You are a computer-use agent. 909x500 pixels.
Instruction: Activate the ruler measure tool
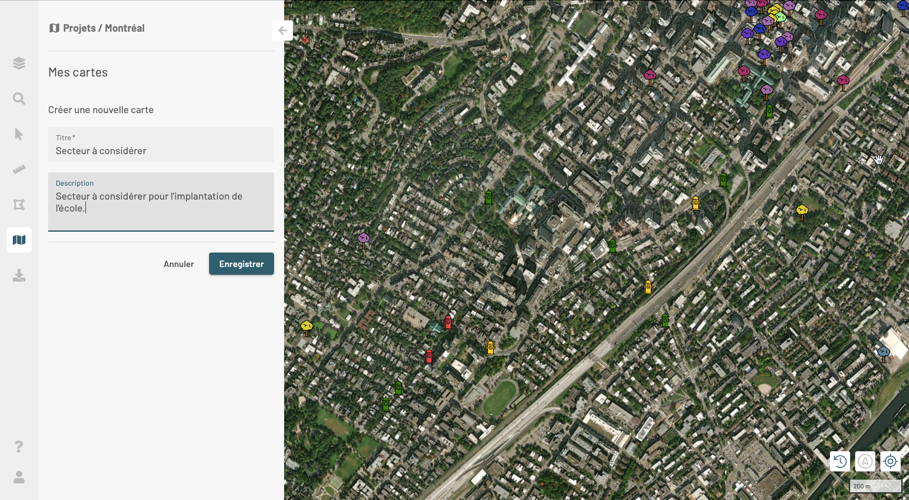coord(19,169)
